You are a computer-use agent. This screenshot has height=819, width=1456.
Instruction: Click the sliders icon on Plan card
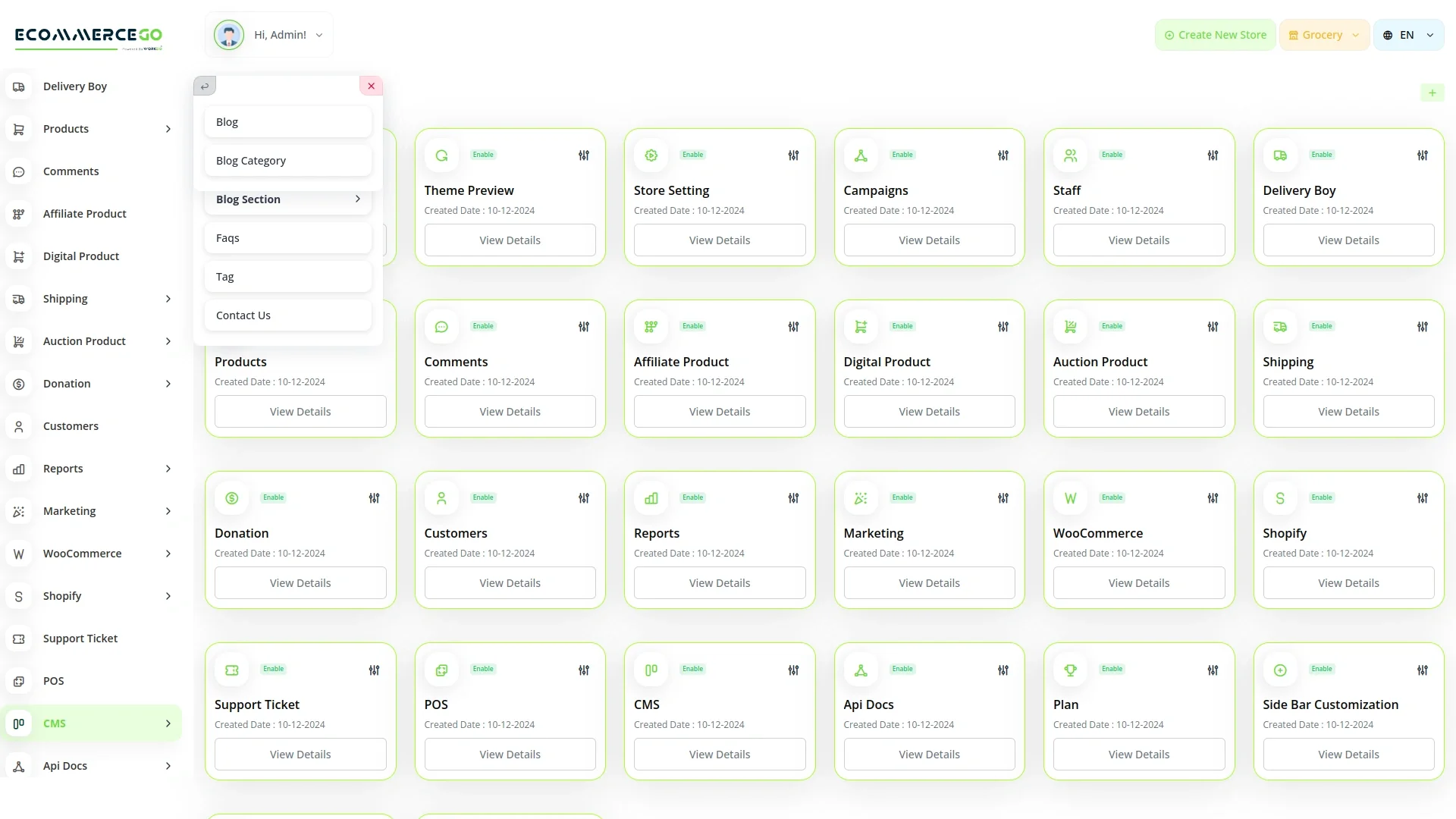coord(1213,670)
